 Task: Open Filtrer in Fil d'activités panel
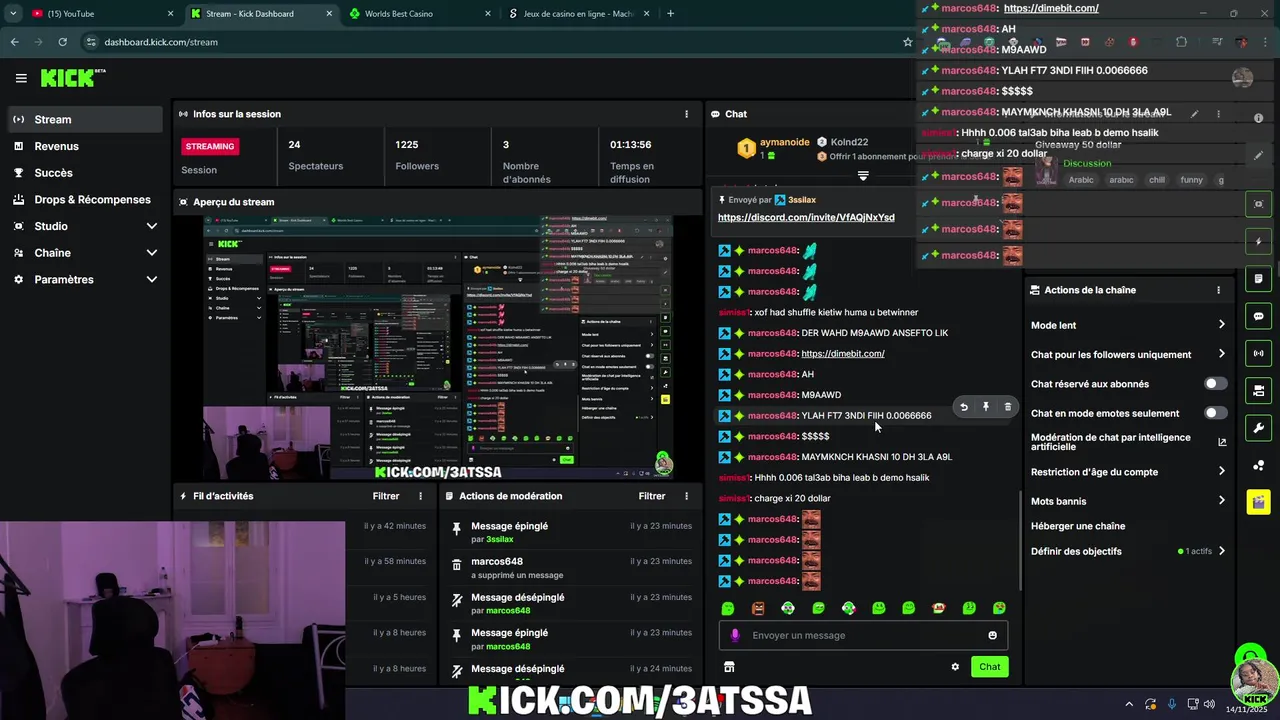point(386,496)
